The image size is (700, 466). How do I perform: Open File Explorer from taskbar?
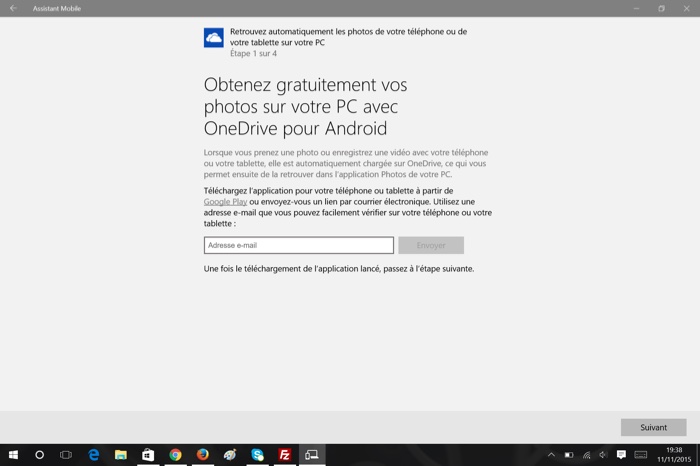click(x=121, y=455)
